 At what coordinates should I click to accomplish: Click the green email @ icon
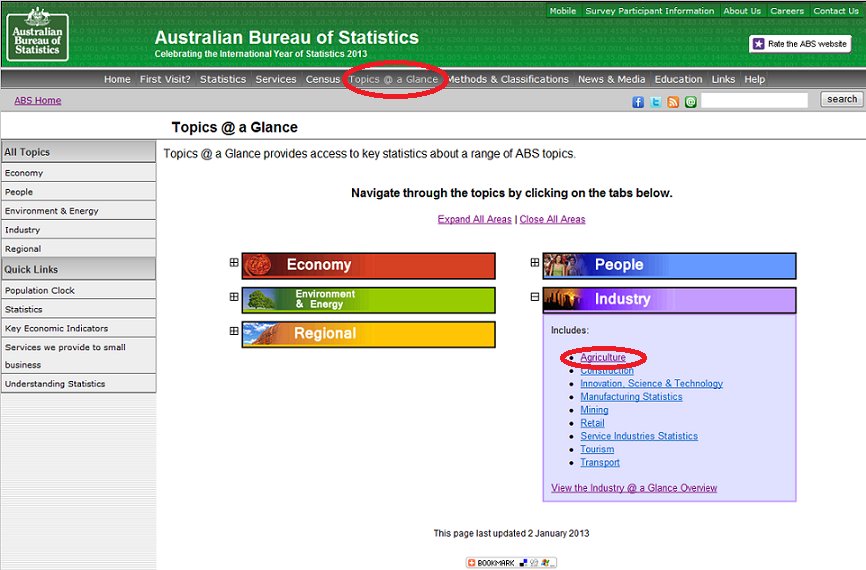[690, 102]
